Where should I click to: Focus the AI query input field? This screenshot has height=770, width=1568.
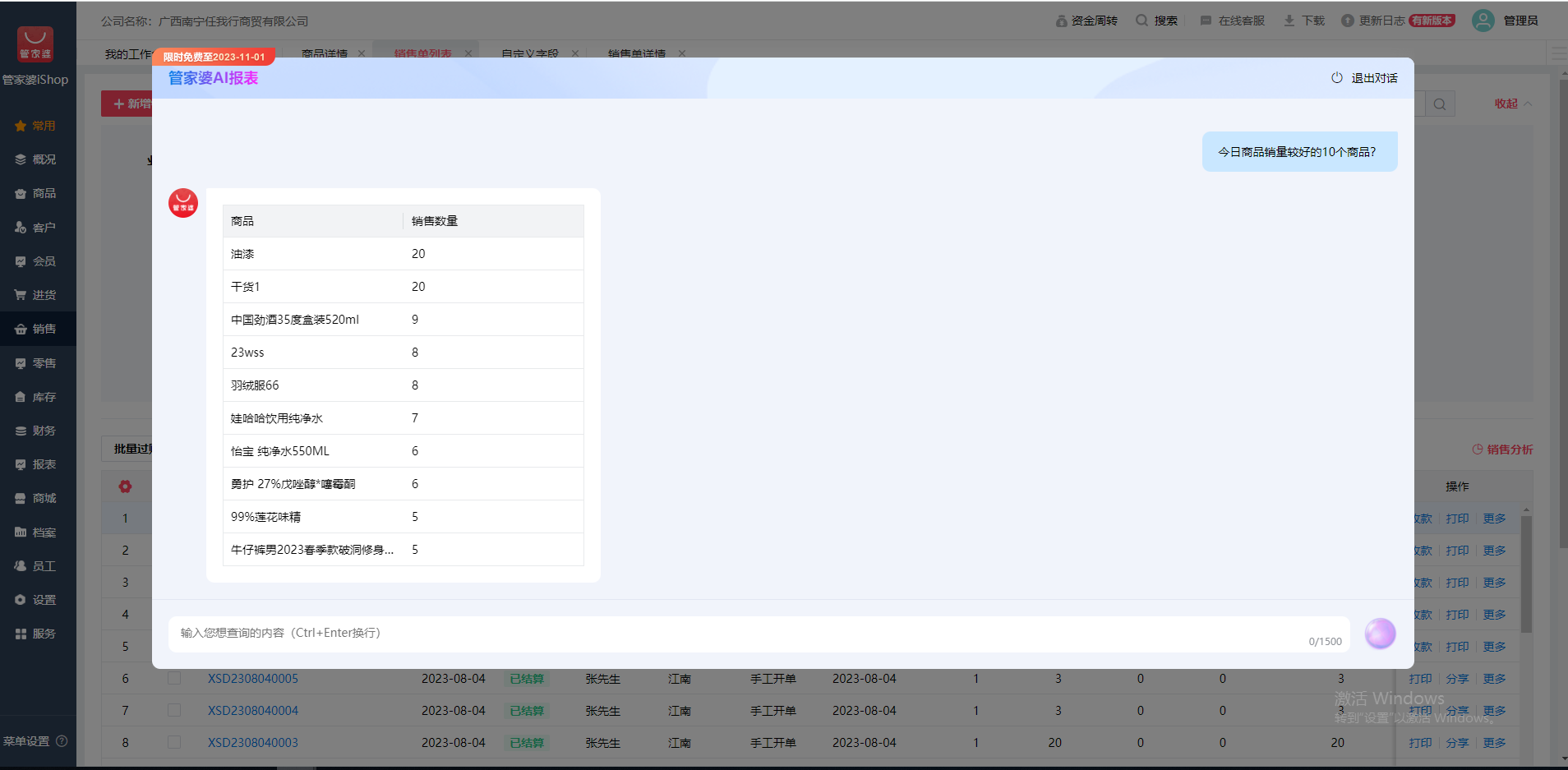click(x=759, y=634)
